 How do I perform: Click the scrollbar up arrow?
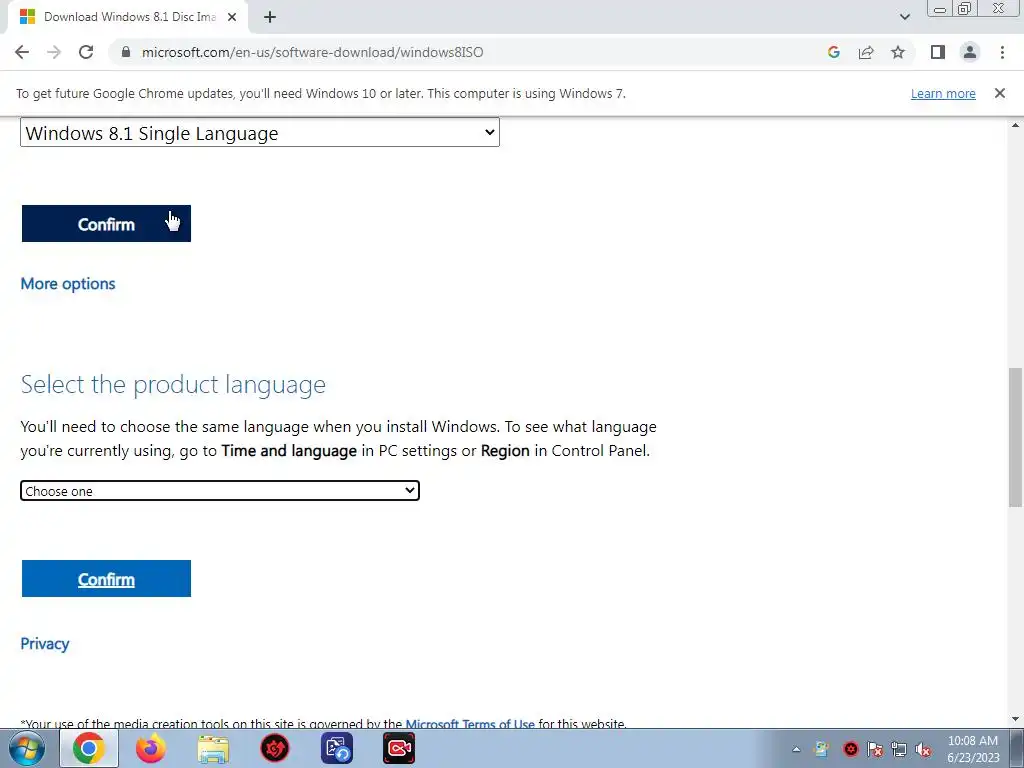[1016, 125]
